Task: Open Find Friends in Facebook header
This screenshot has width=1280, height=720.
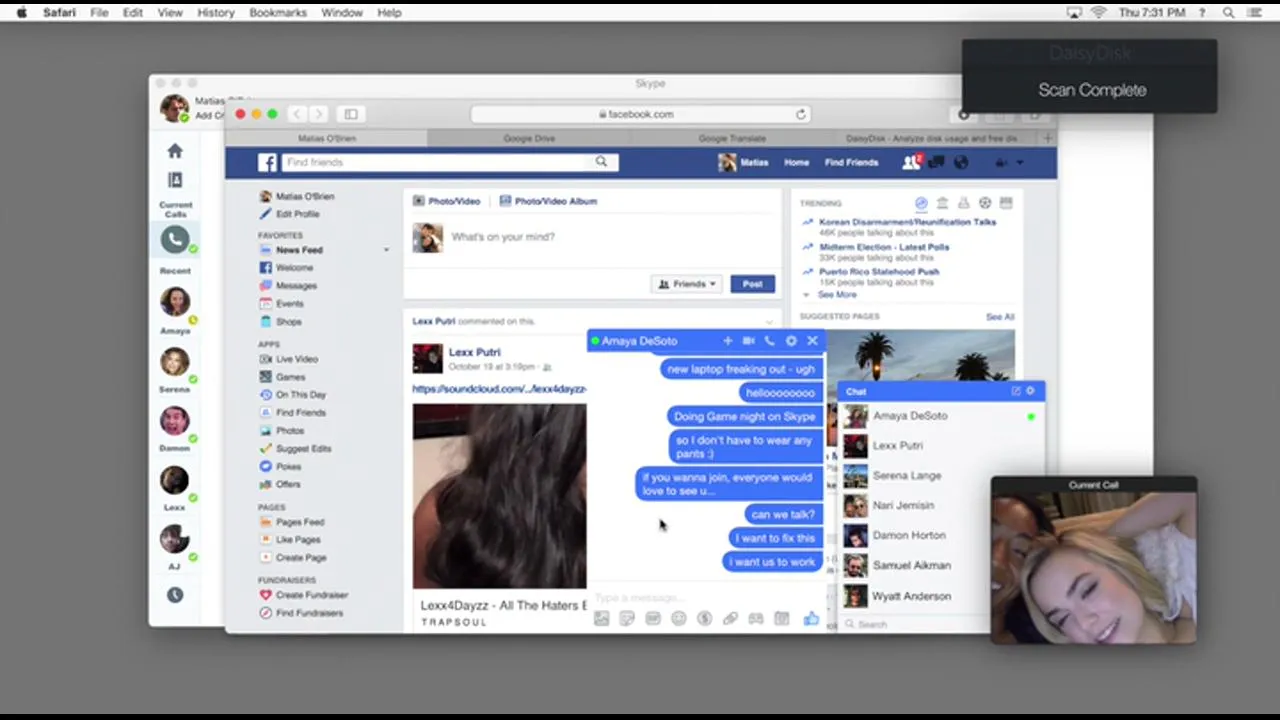Action: (851, 162)
